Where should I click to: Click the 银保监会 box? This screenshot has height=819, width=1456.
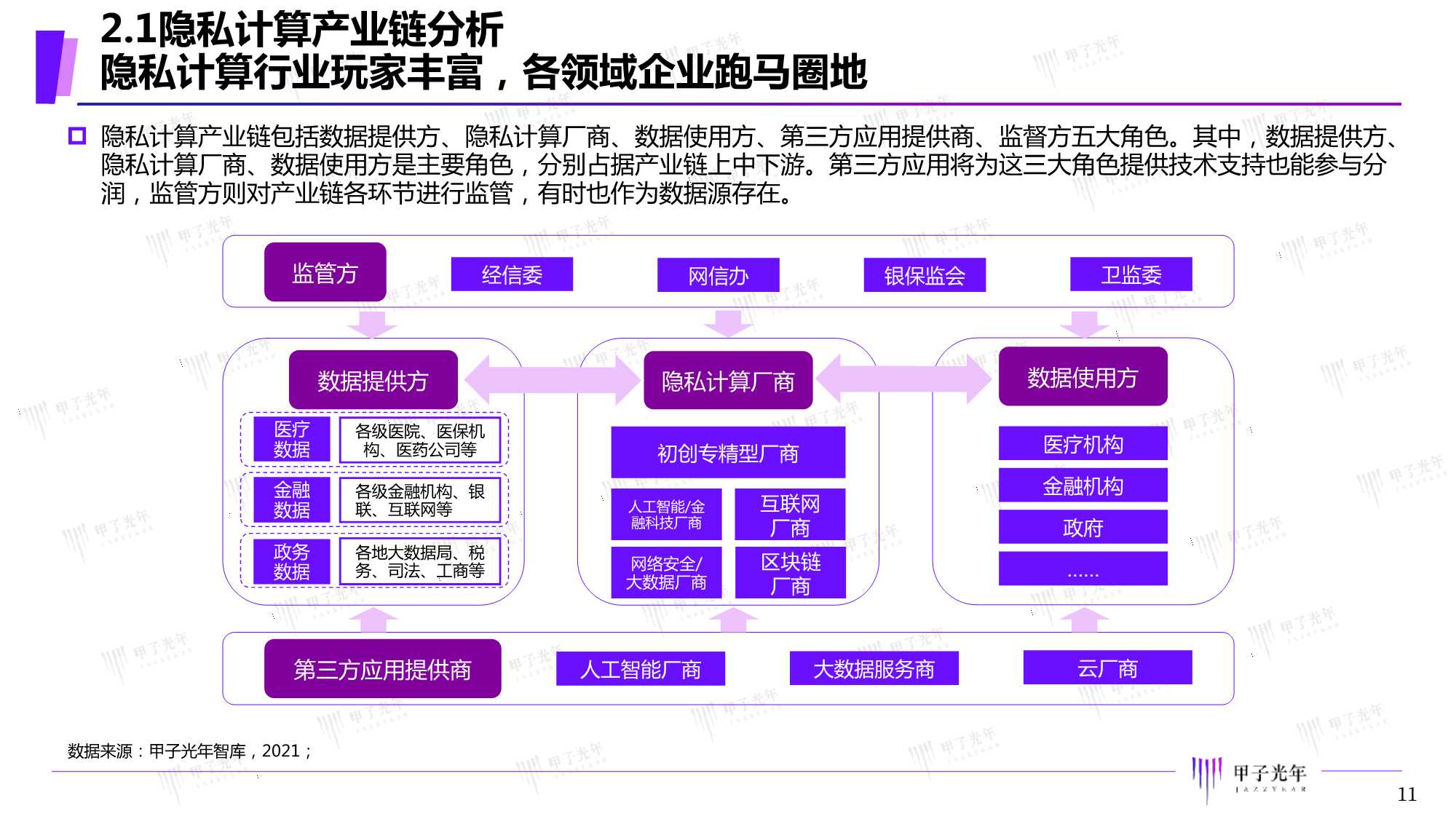[x=925, y=275]
